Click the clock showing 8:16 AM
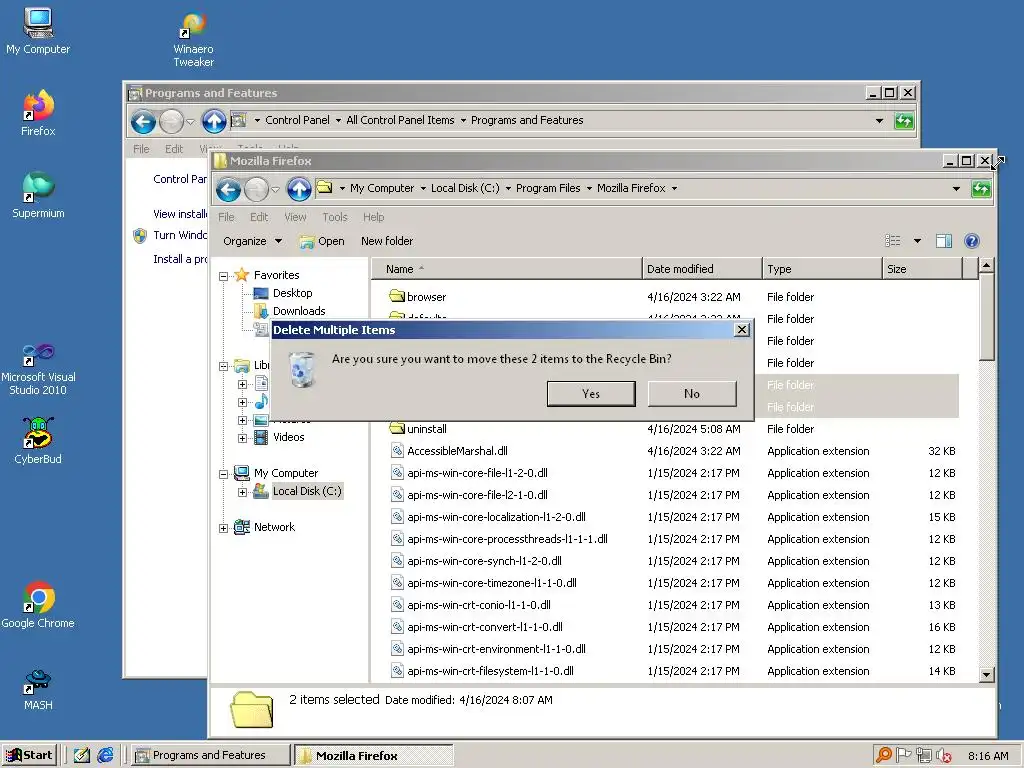The width and height of the screenshot is (1024, 768). point(988,756)
